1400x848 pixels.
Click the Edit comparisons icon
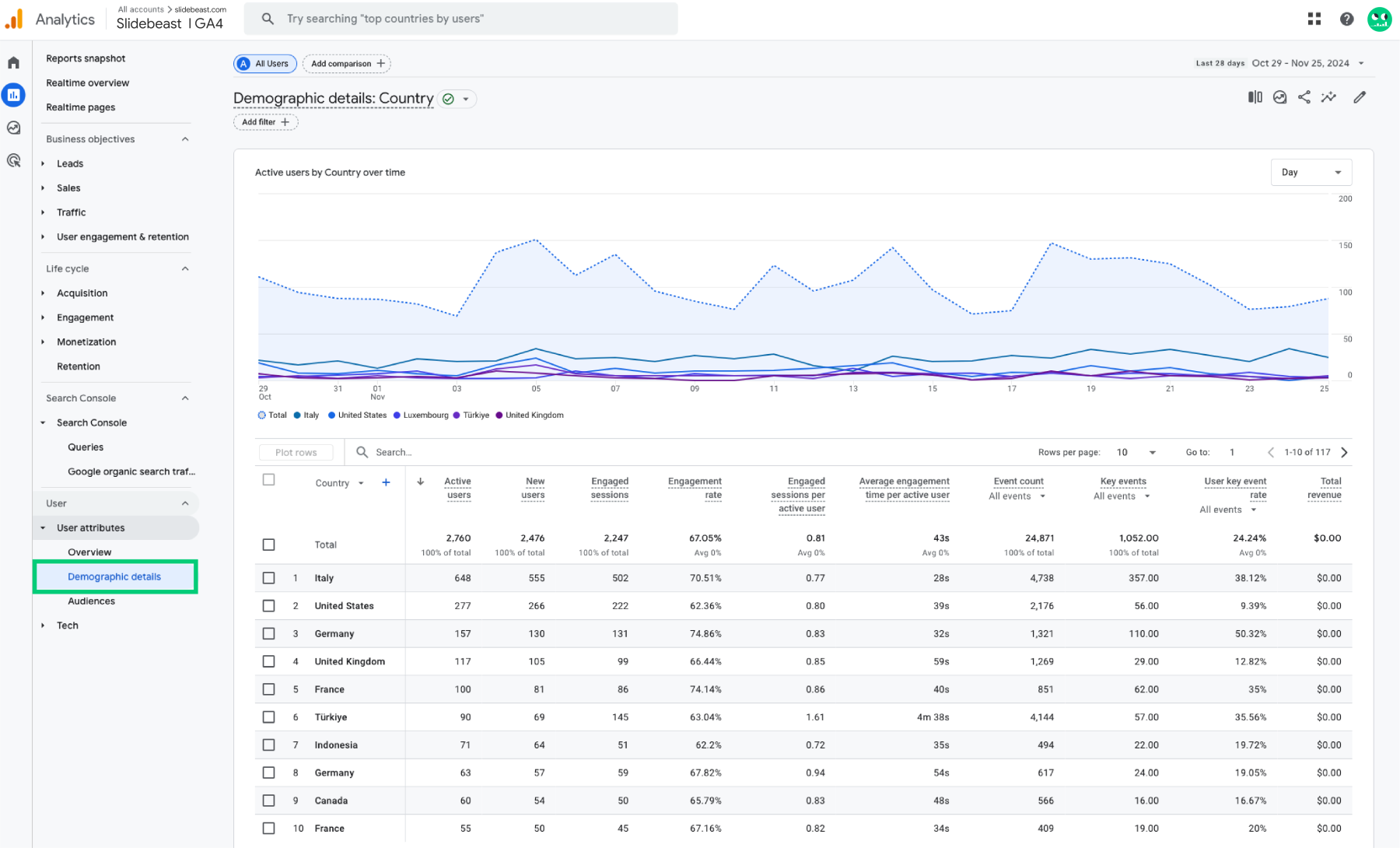pos(1255,97)
